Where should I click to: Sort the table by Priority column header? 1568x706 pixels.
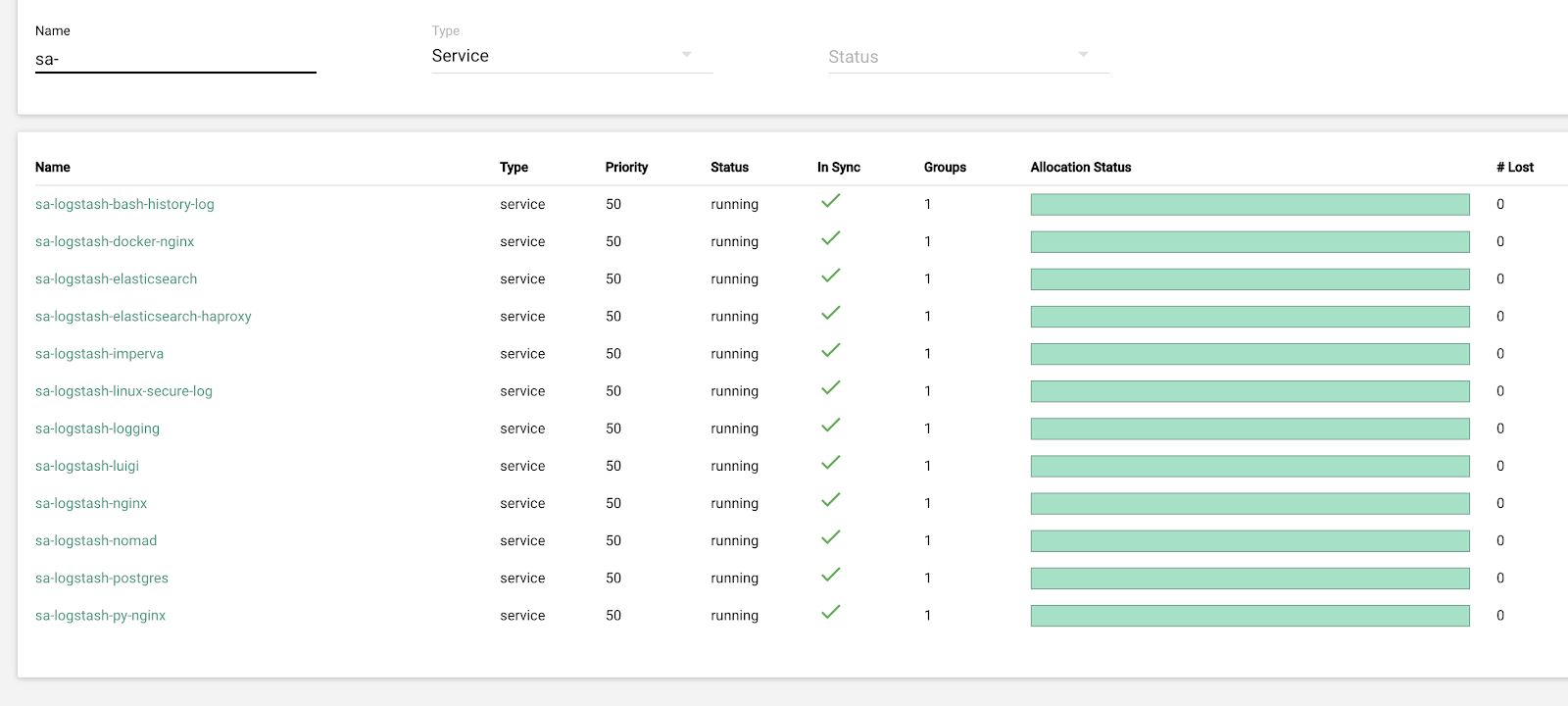(x=626, y=168)
